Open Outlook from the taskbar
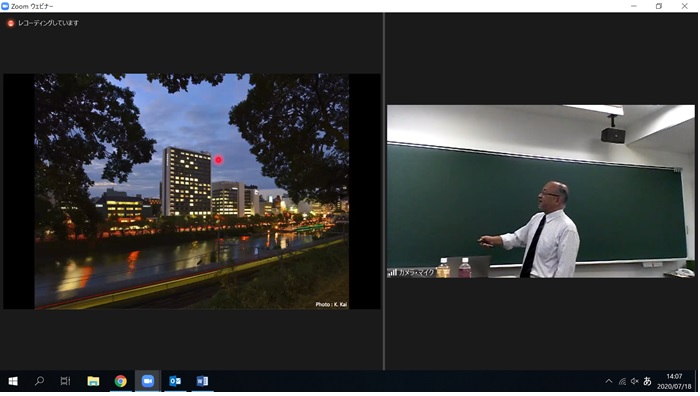This screenshot has height=396, width=700. pos(175,381)
